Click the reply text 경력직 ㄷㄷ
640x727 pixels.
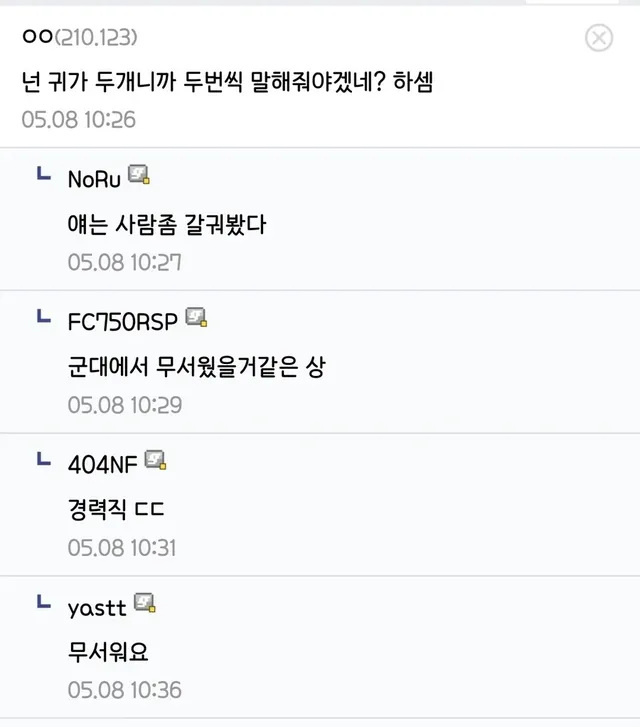click(x=116, y=510)
